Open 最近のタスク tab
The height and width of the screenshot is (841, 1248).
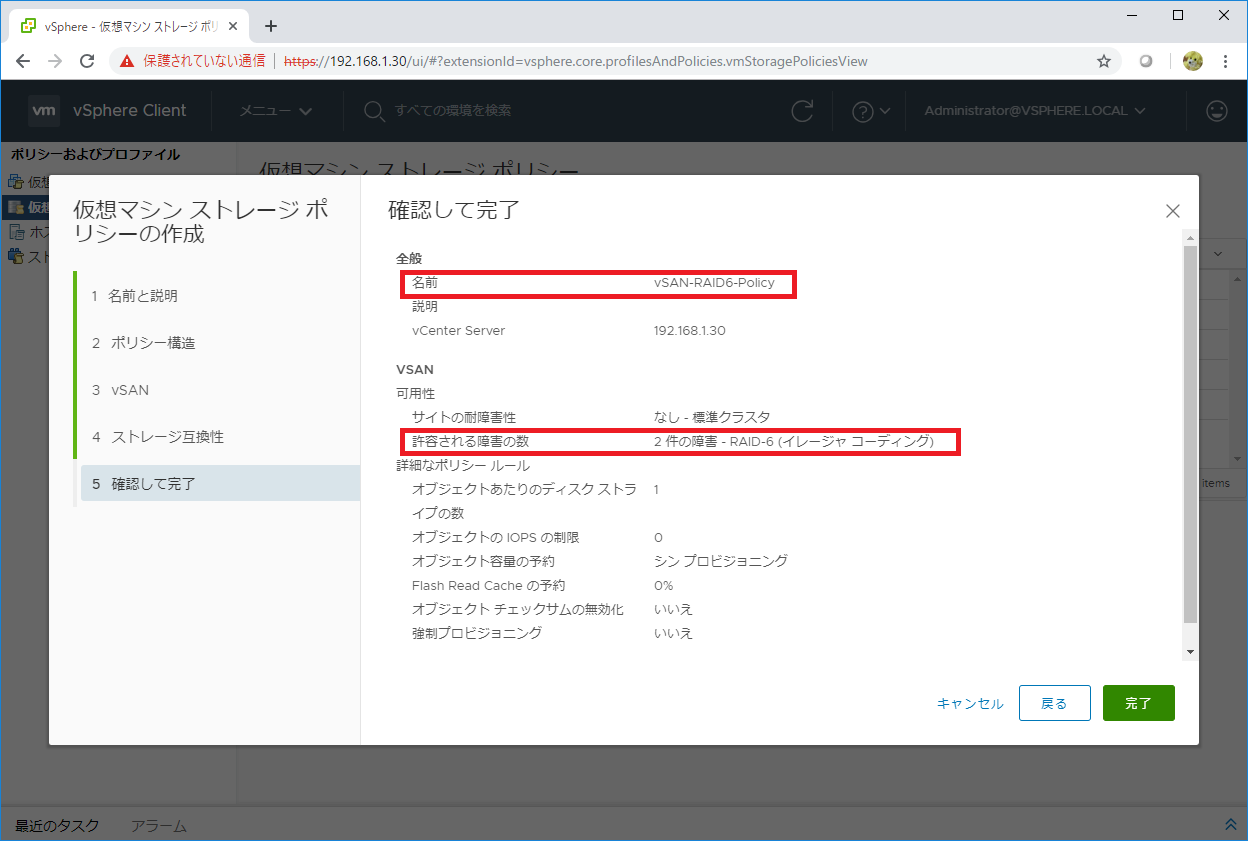55,826
